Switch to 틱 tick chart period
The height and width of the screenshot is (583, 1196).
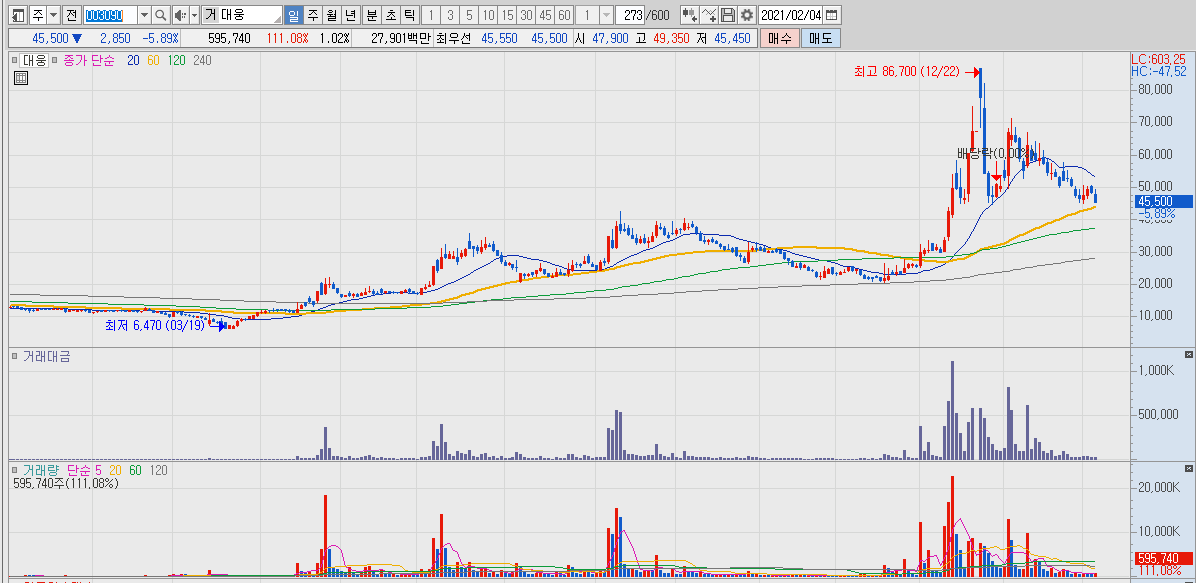tap(410, 14)
